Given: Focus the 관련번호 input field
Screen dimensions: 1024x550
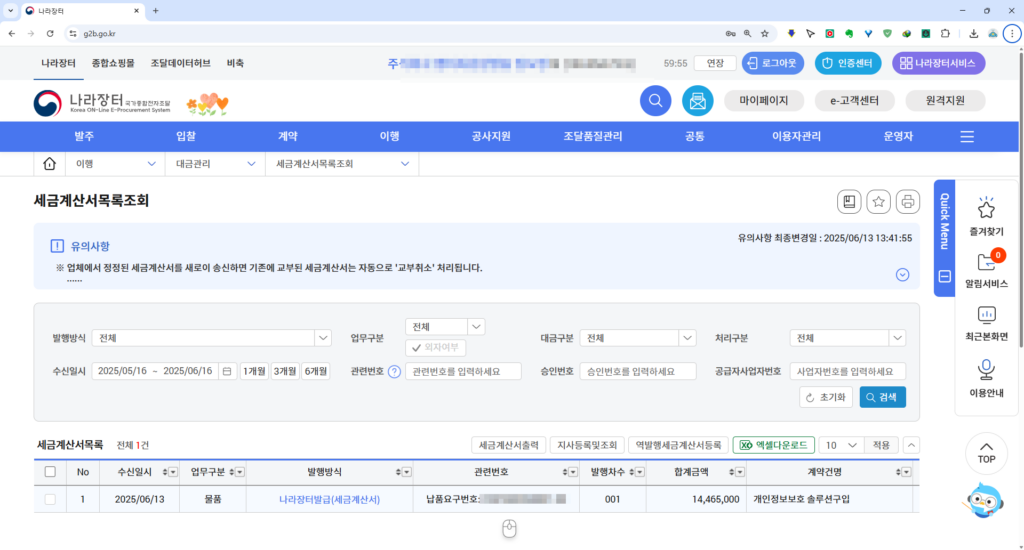Looking at the screenshot, I should click(464, 372).
